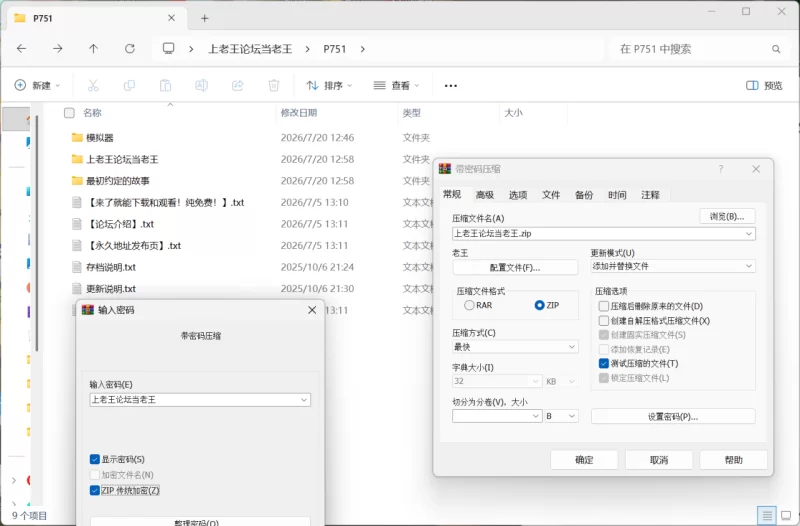Image resolution: width=800 pixels, height=526 pixels.
Task: Close the P751 tab
Action: (x=171, y=18)
